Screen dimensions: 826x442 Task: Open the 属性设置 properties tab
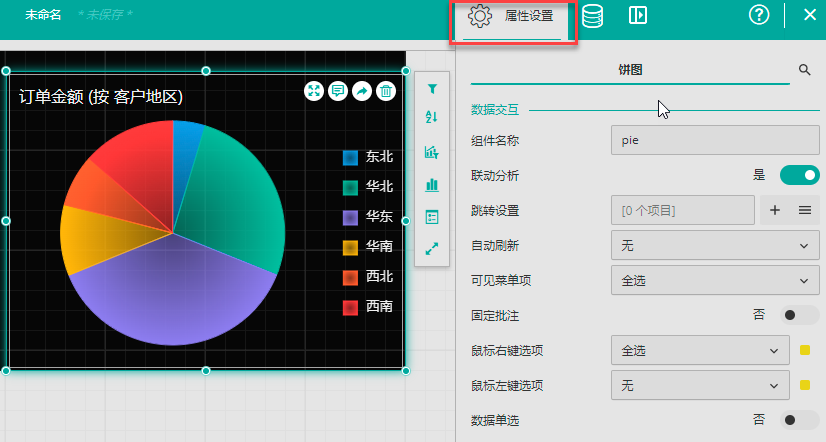(x=510, y=16)
